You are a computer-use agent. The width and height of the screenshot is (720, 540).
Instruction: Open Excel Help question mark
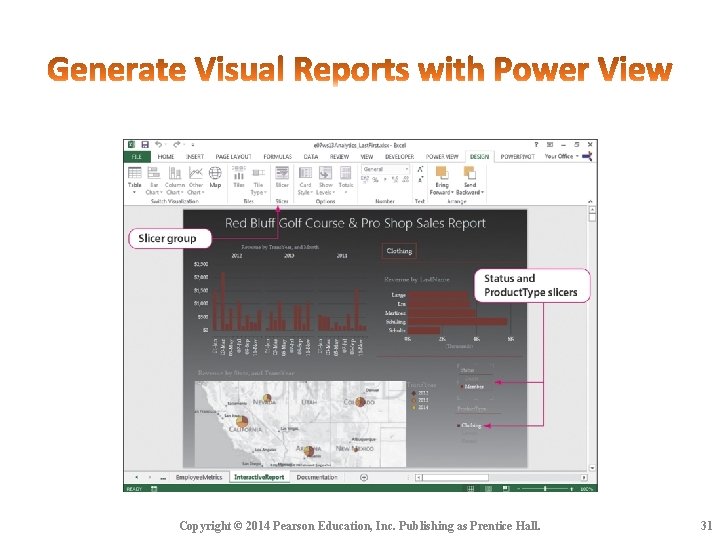pyautogui.click(x=536, y=145)
